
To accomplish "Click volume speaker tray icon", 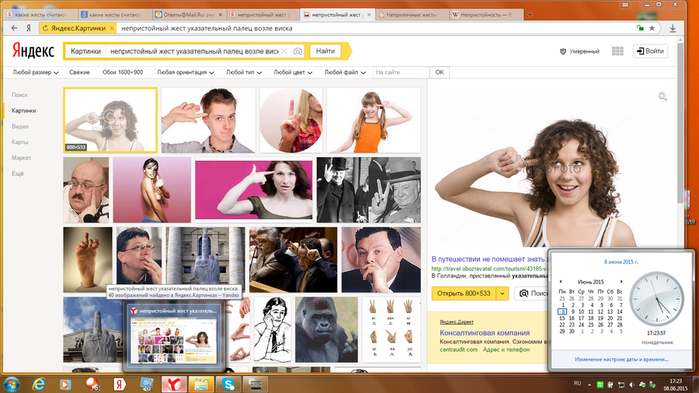I will 632,385.
